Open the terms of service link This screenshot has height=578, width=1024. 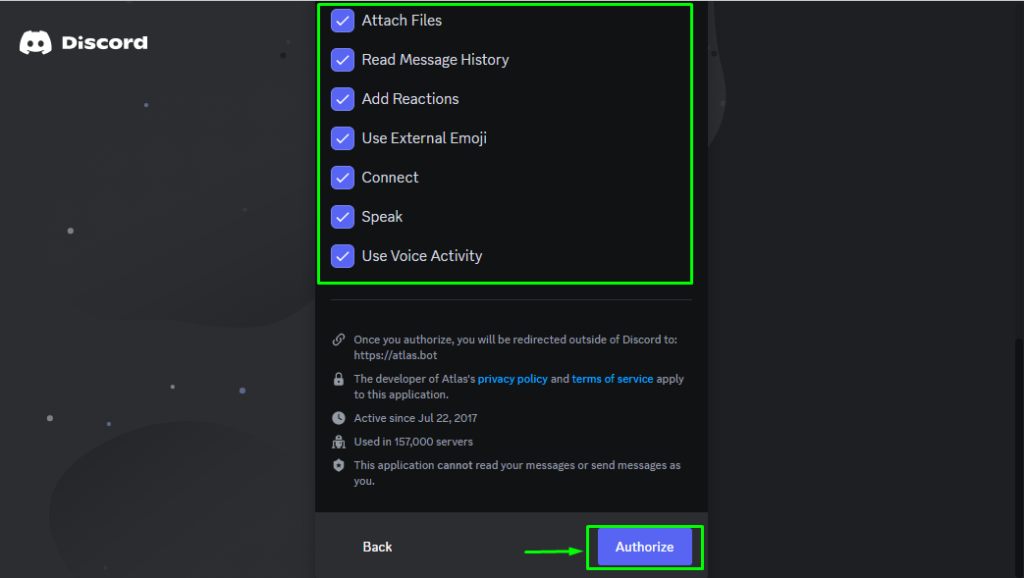612,379
